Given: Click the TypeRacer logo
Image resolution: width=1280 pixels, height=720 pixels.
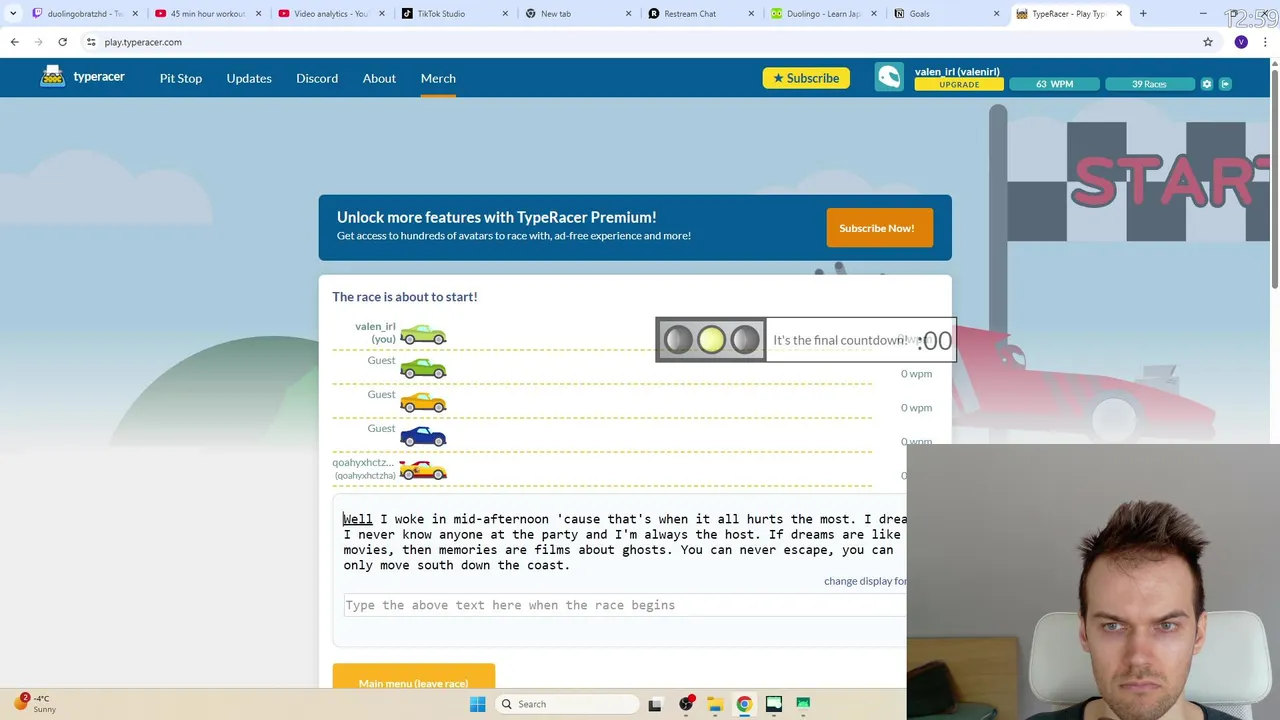Looking at the screenshot, I should pyautogui.click(x=82, y=77).
